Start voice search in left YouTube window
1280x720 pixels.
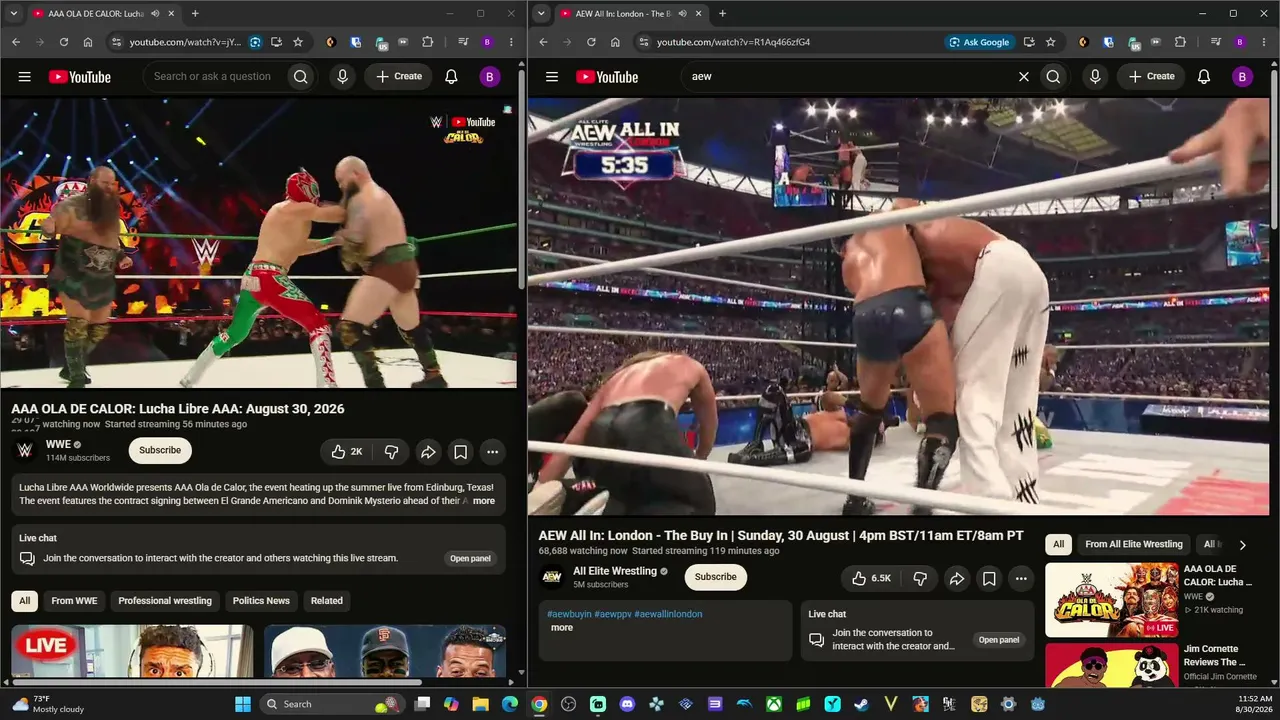coord(343,77)
